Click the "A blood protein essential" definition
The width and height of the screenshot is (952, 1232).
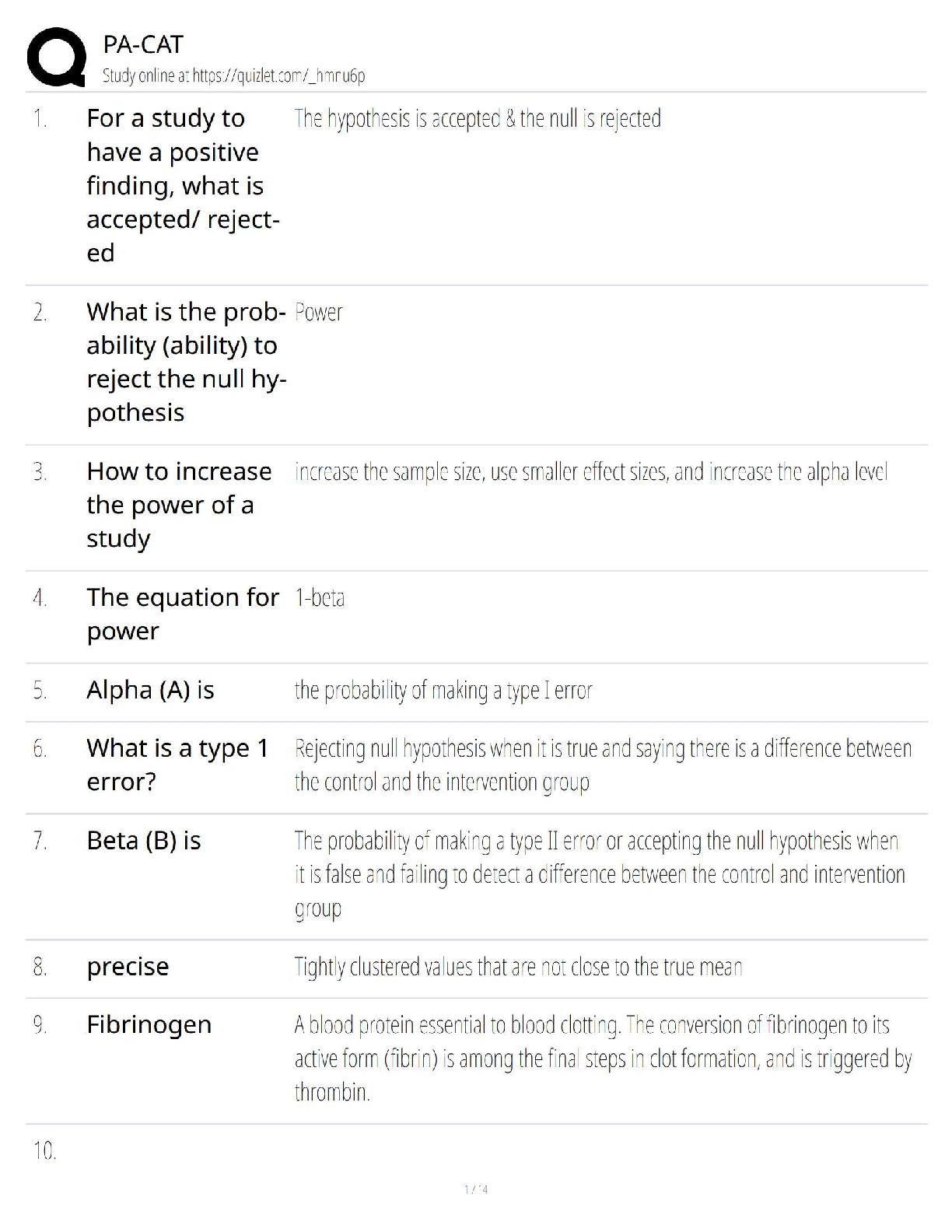pos(603,1058)
